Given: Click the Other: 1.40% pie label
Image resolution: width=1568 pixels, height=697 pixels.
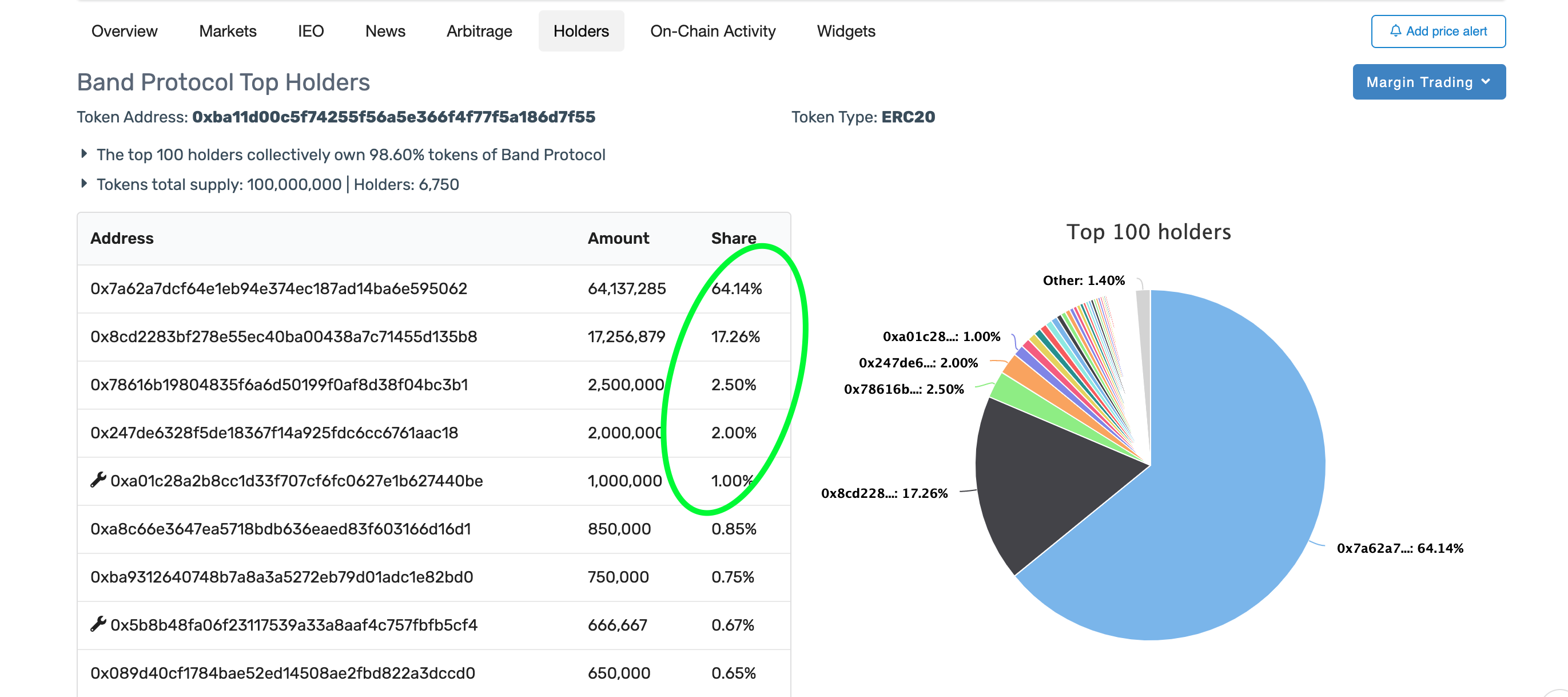Looking at the screenshot, I should pyautogui.click(x=1083, y=280).
